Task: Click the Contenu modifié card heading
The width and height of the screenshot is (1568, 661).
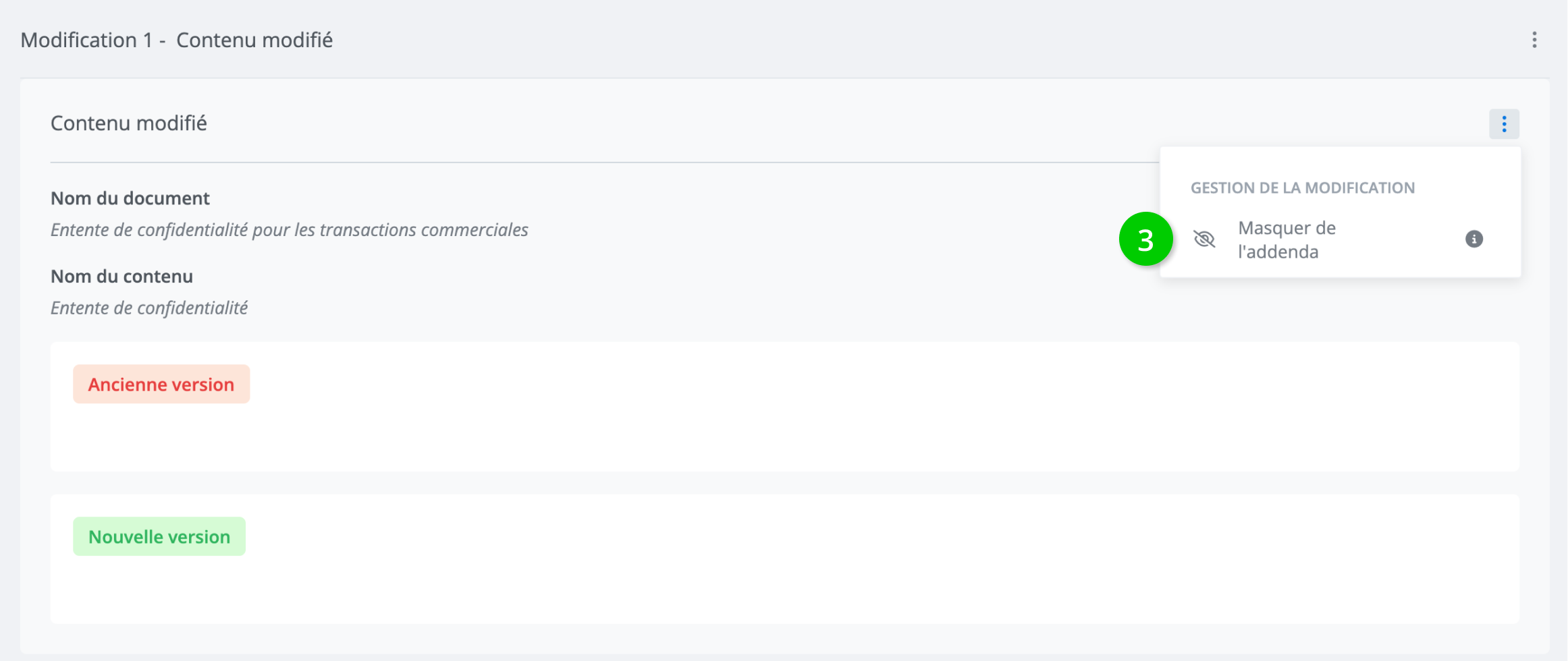Action: pos(129,123)
